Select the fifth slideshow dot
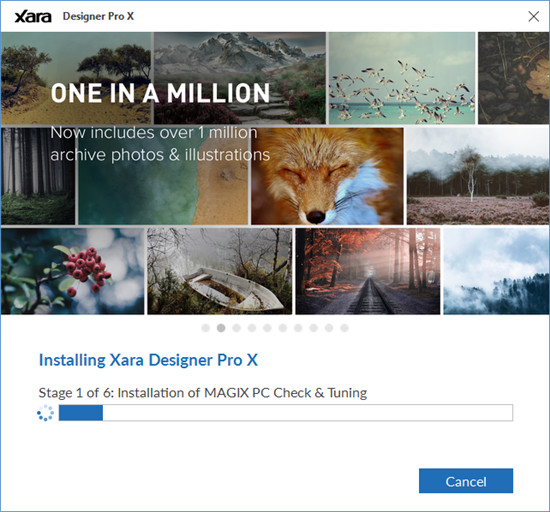The height and width of the screenshot is (512, 550). point(267,328)
